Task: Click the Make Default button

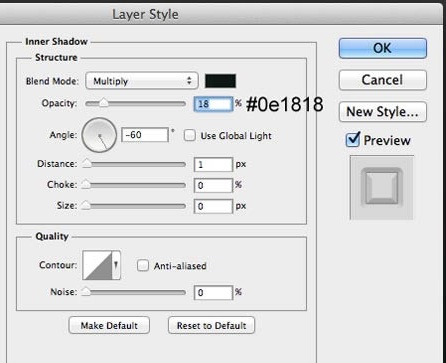Action: click(x=109, y=325)
